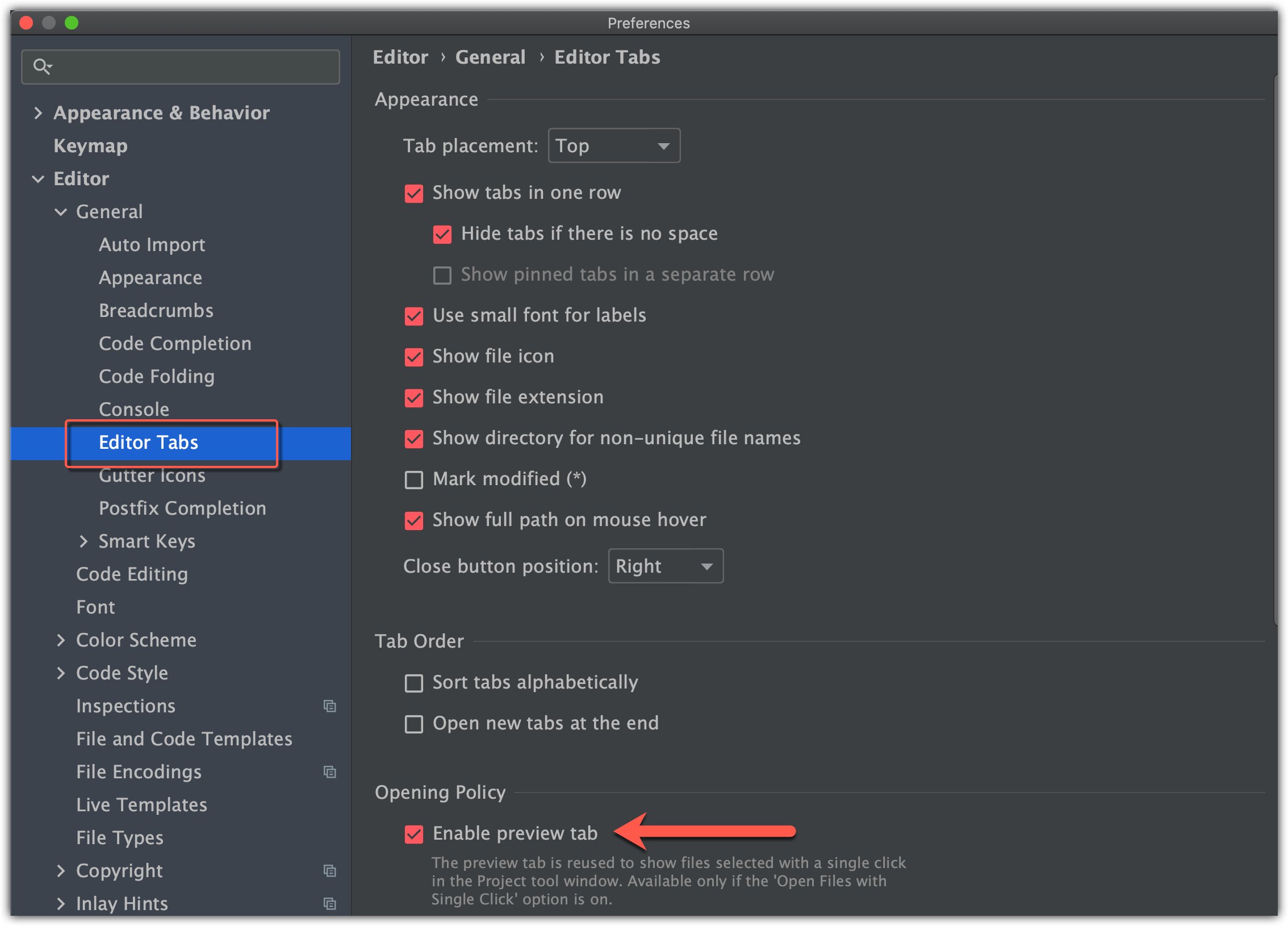This screenshot has width=1288, height=926.
Task: Click project-level icon beside File Encodings
Action: (x=329, y=772)
